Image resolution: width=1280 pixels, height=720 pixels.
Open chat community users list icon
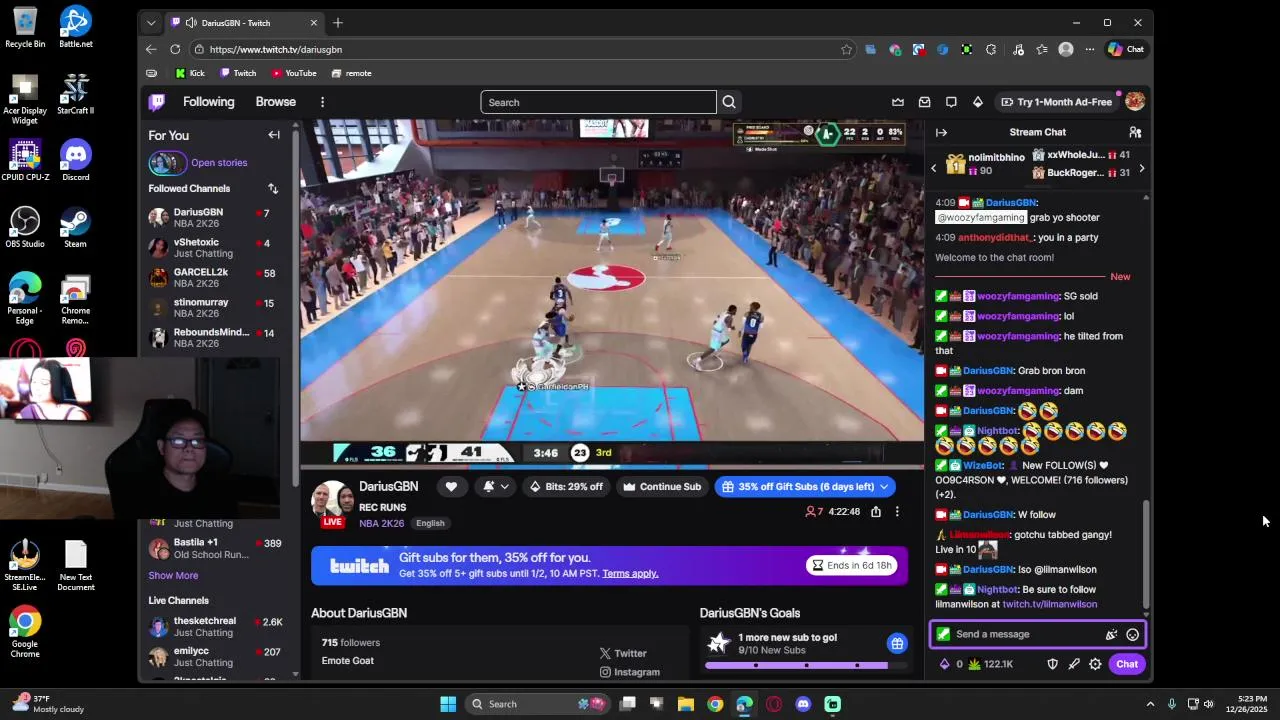click(1135, 132)
